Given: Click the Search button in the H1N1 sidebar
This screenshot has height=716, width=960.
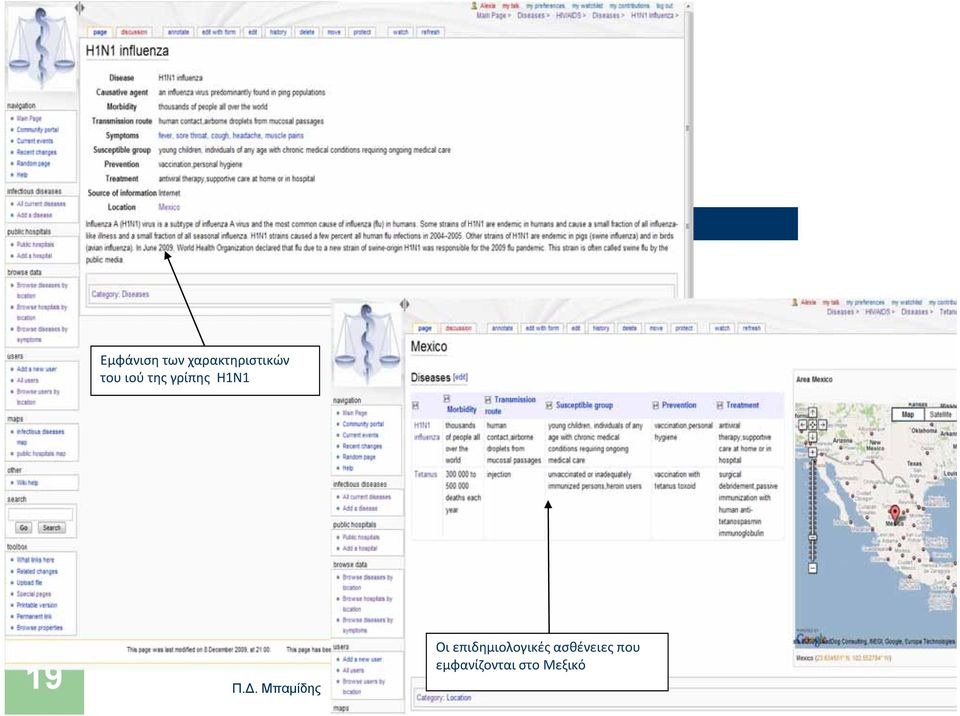Looking at the screenshot, I should [51, 528].
